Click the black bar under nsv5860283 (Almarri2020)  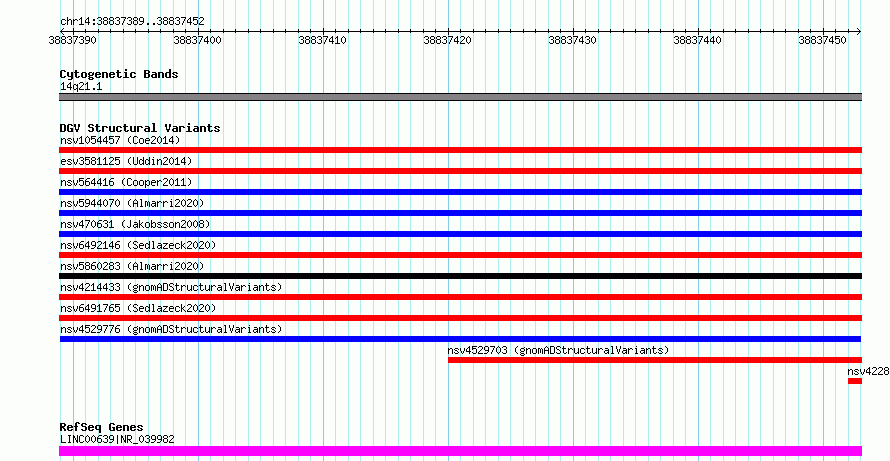(x=460, y=276)
